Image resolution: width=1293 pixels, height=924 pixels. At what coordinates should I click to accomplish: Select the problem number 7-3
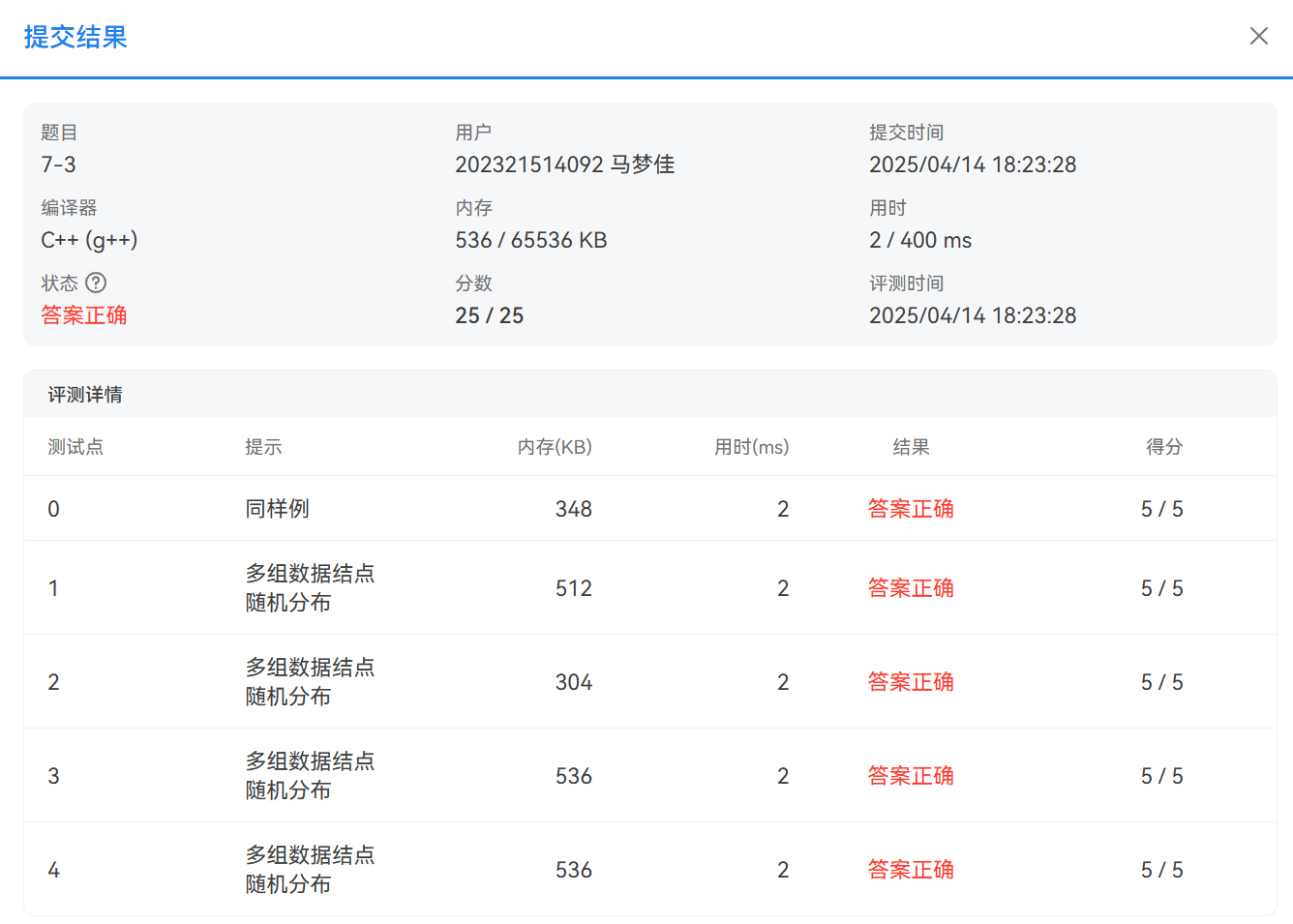[58, 164]
